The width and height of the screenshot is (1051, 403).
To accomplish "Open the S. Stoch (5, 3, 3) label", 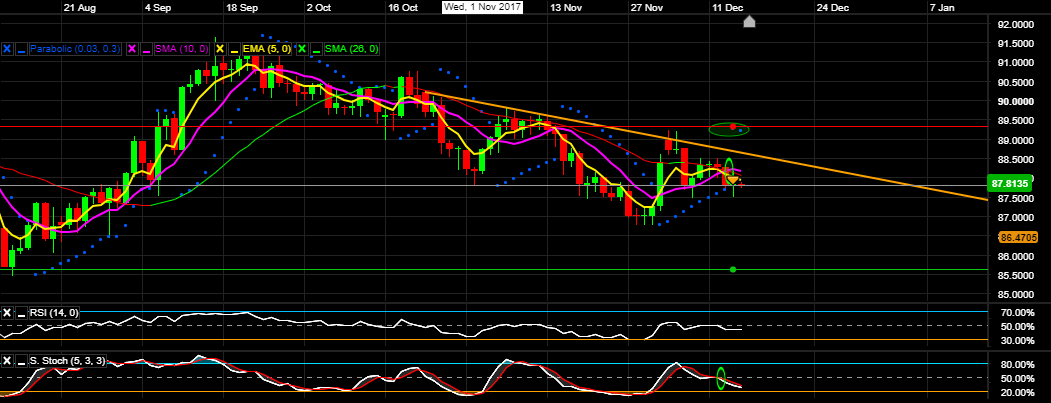I will pyautogui.click(x=67, y=361).
